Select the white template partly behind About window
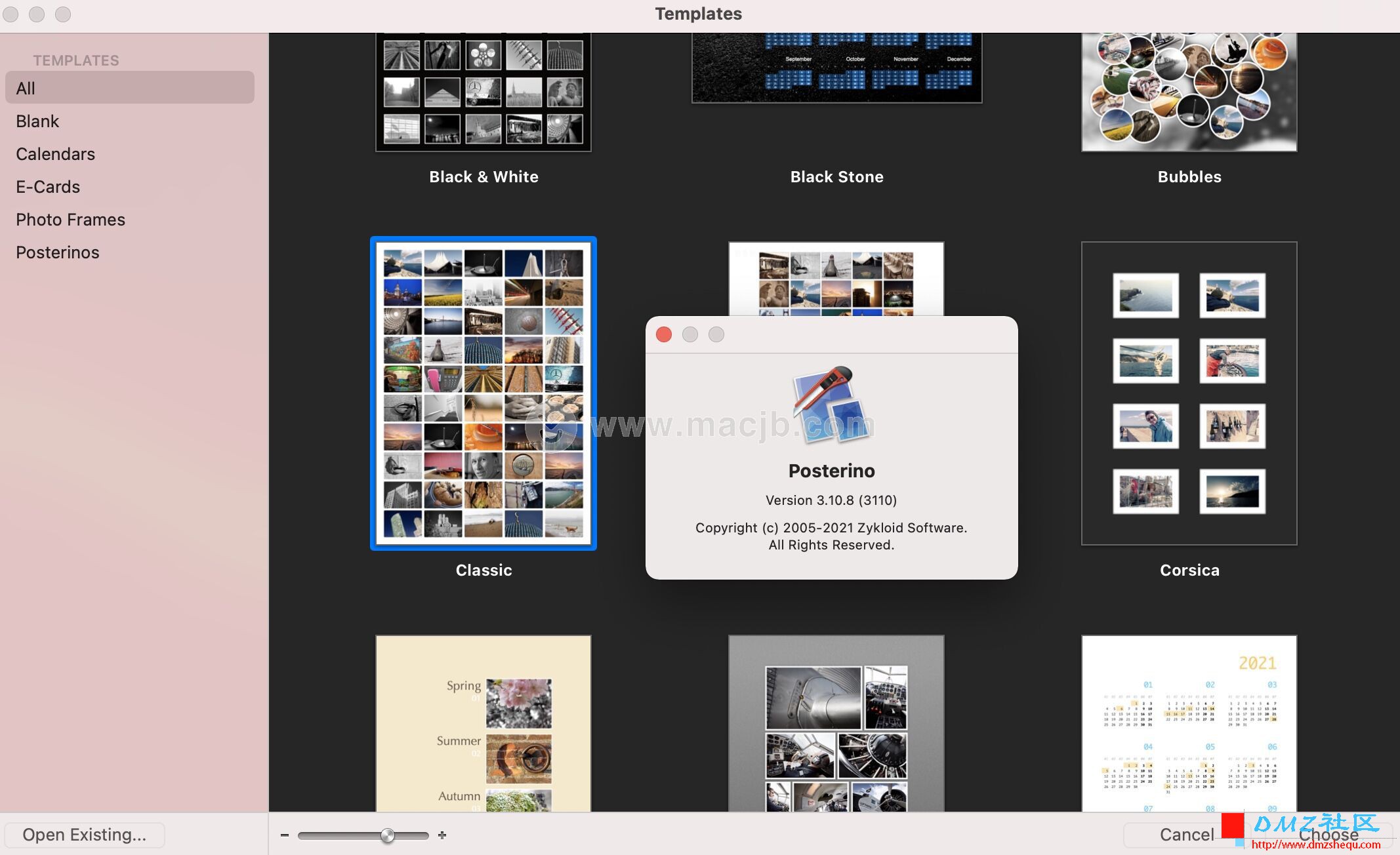 pos(836,279)
